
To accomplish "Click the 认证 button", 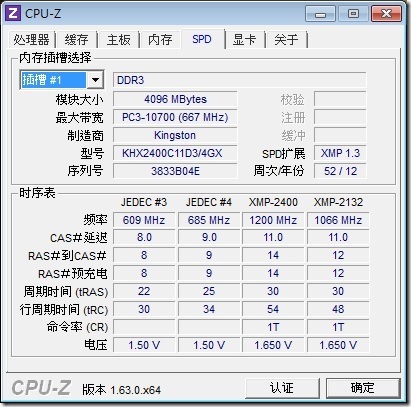I will tap(282, 388).
